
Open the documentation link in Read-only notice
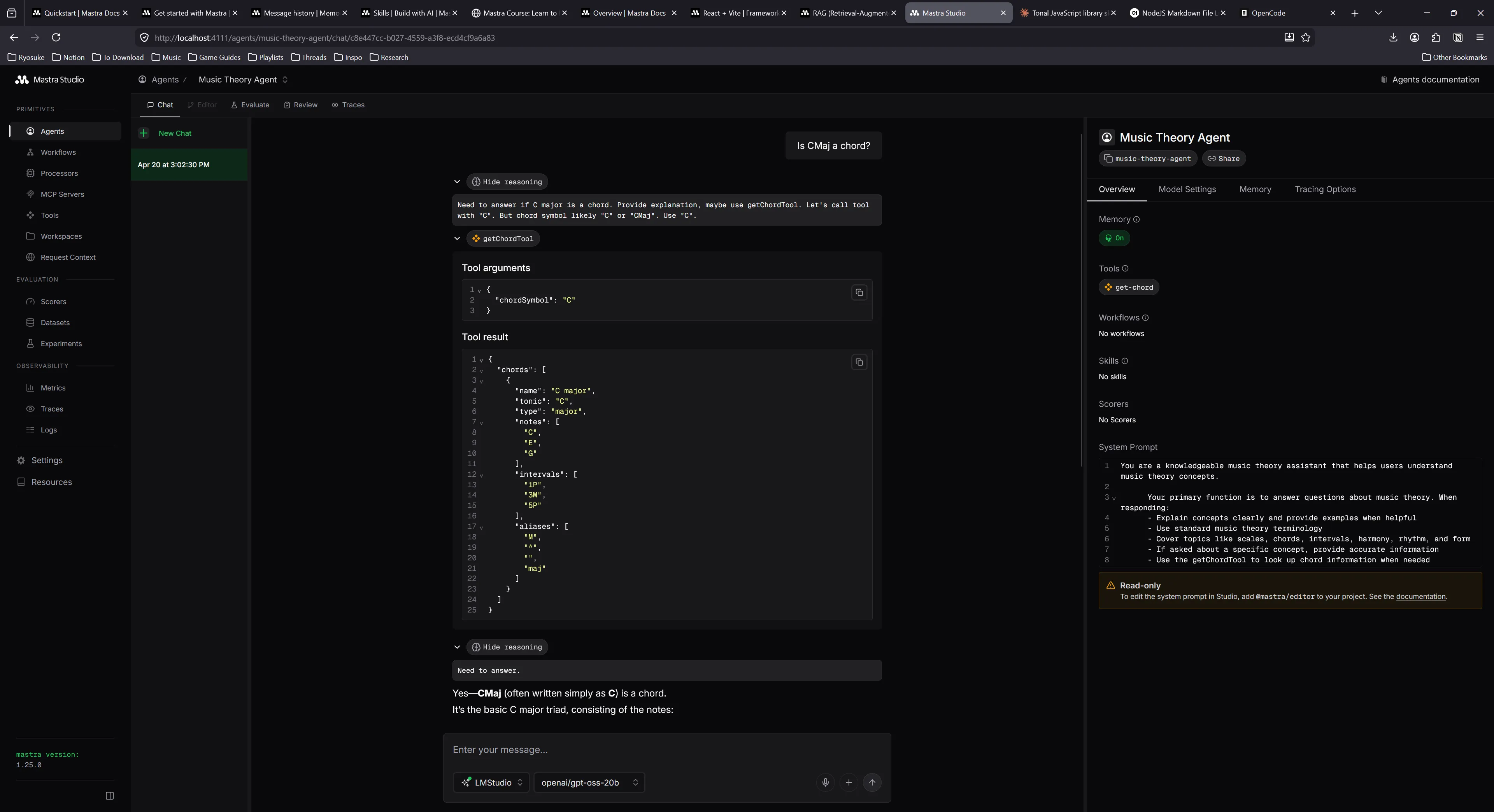pos(1421,597)
